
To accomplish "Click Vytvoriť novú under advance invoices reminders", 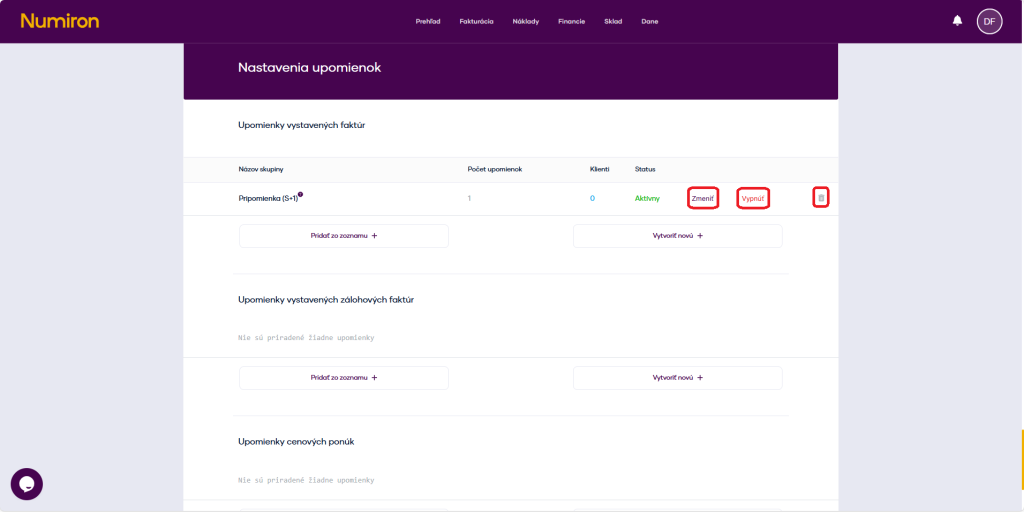I will (x=678, y=378).
